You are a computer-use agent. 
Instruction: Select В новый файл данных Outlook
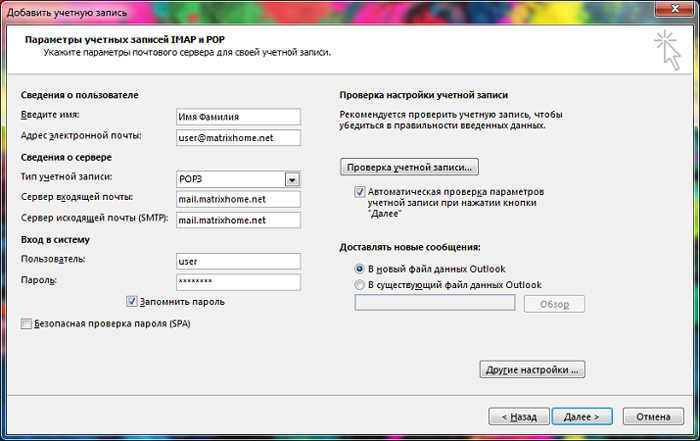click(x=359, y=269)
